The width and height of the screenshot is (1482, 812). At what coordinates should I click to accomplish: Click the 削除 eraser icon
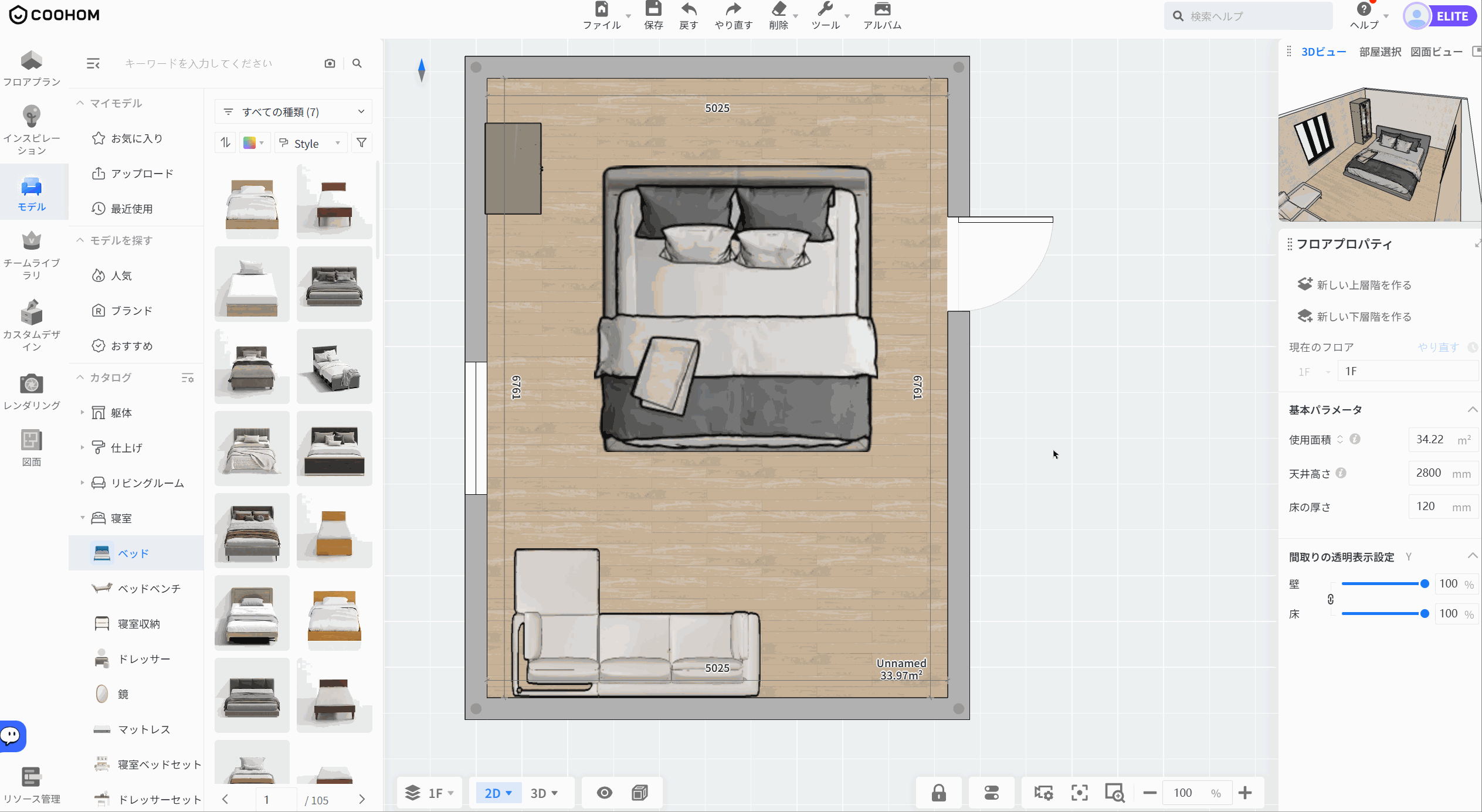pos(778,9)
